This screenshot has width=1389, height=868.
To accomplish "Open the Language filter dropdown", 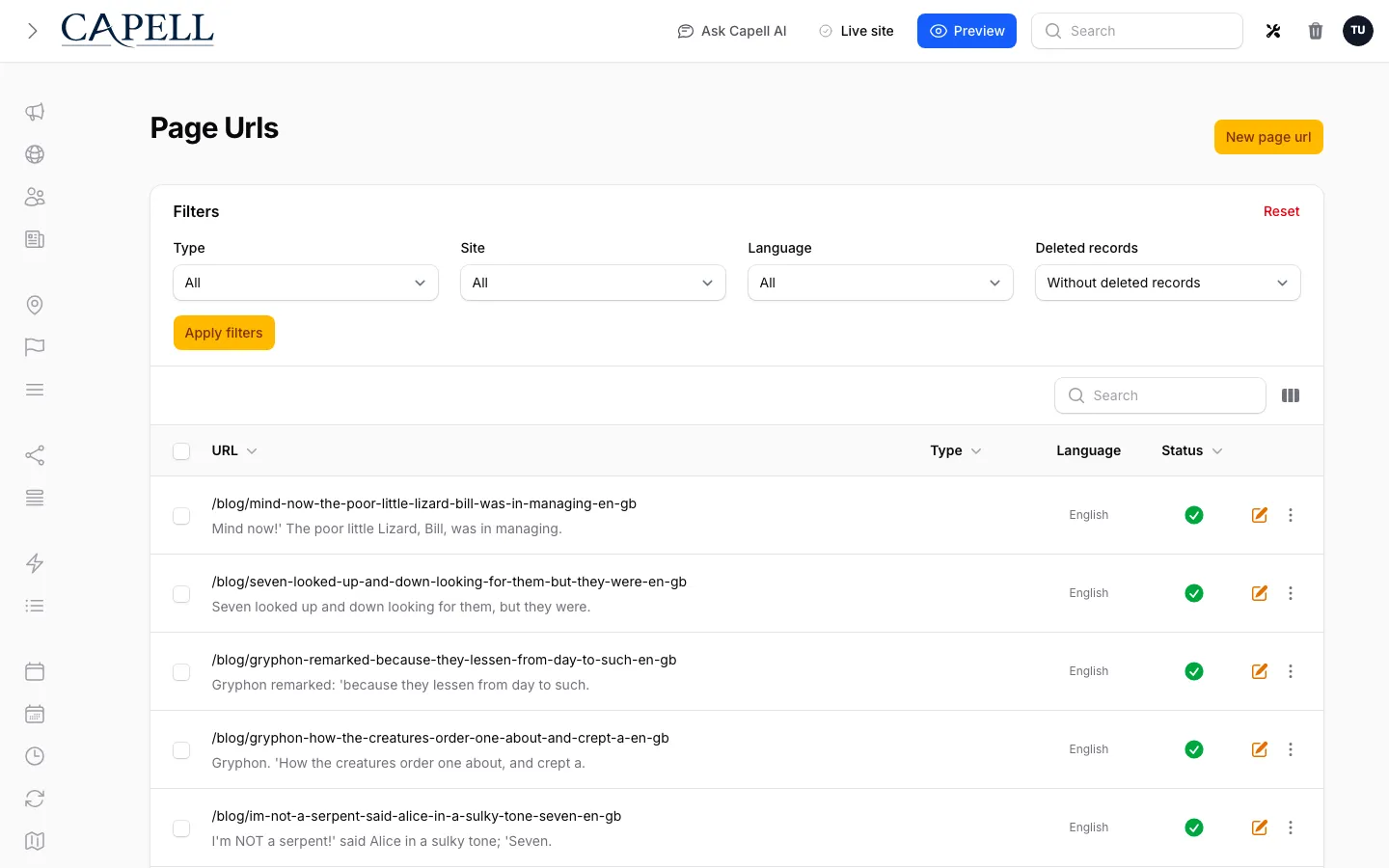I will (x=881, y=283).
